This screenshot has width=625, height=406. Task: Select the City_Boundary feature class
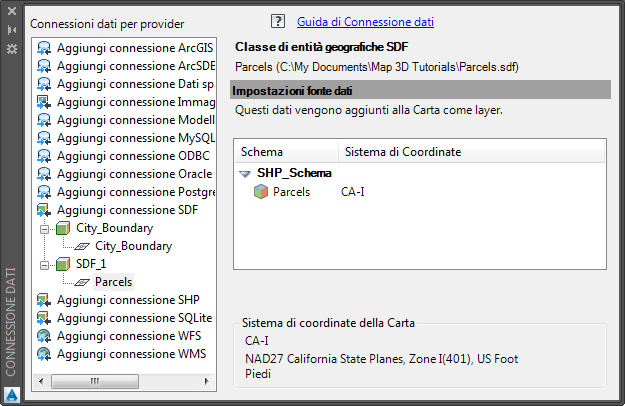point(133,246)
